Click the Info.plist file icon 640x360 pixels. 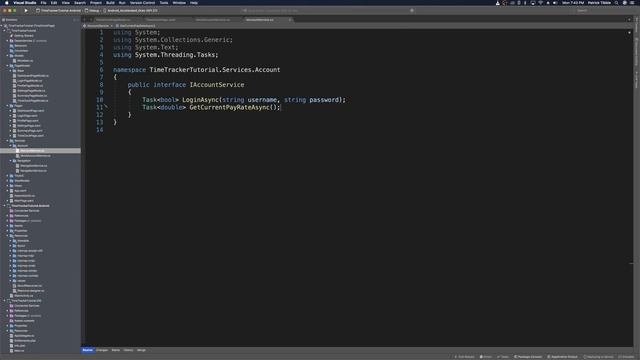[x=11, y=346]
